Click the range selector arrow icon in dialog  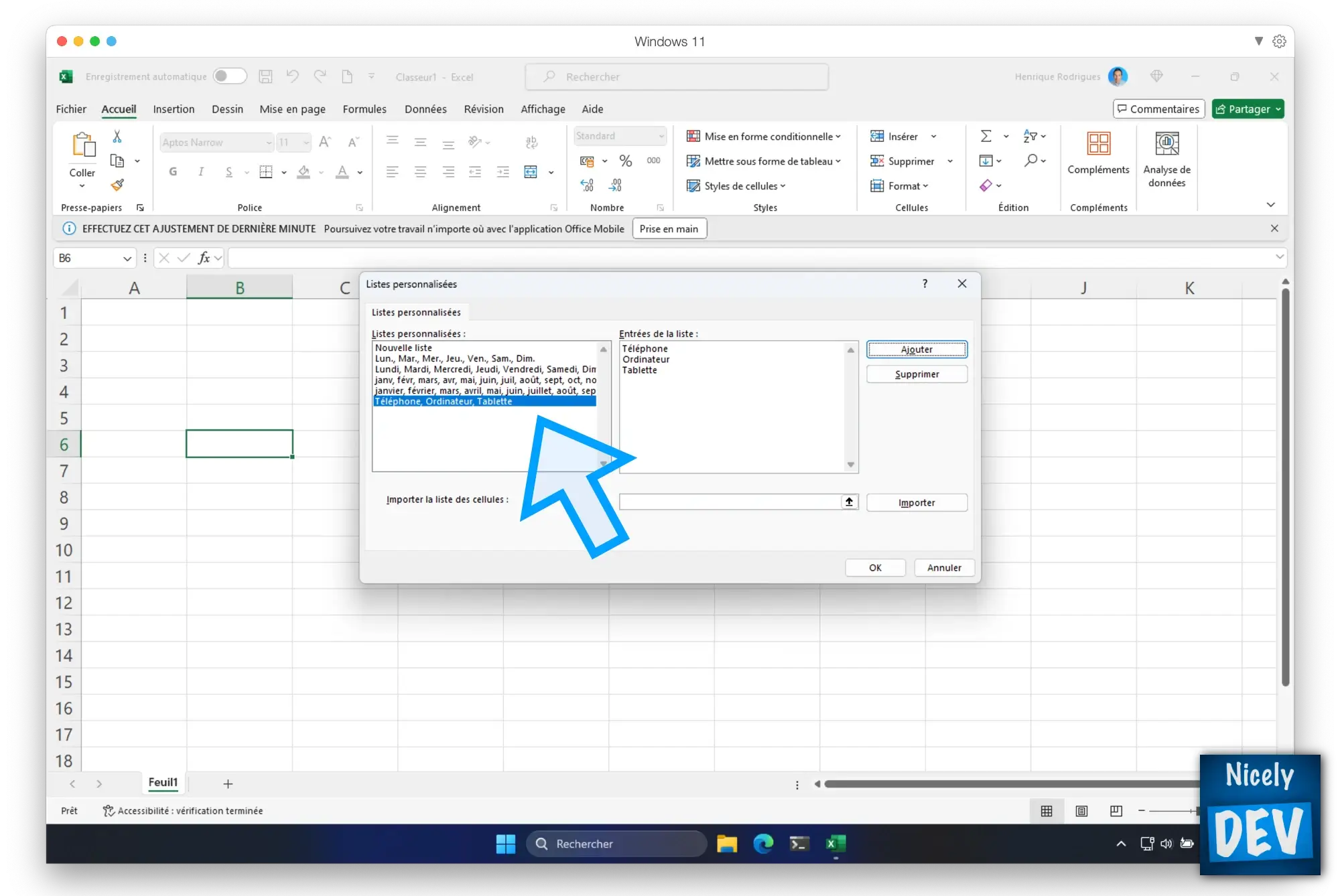850,502
